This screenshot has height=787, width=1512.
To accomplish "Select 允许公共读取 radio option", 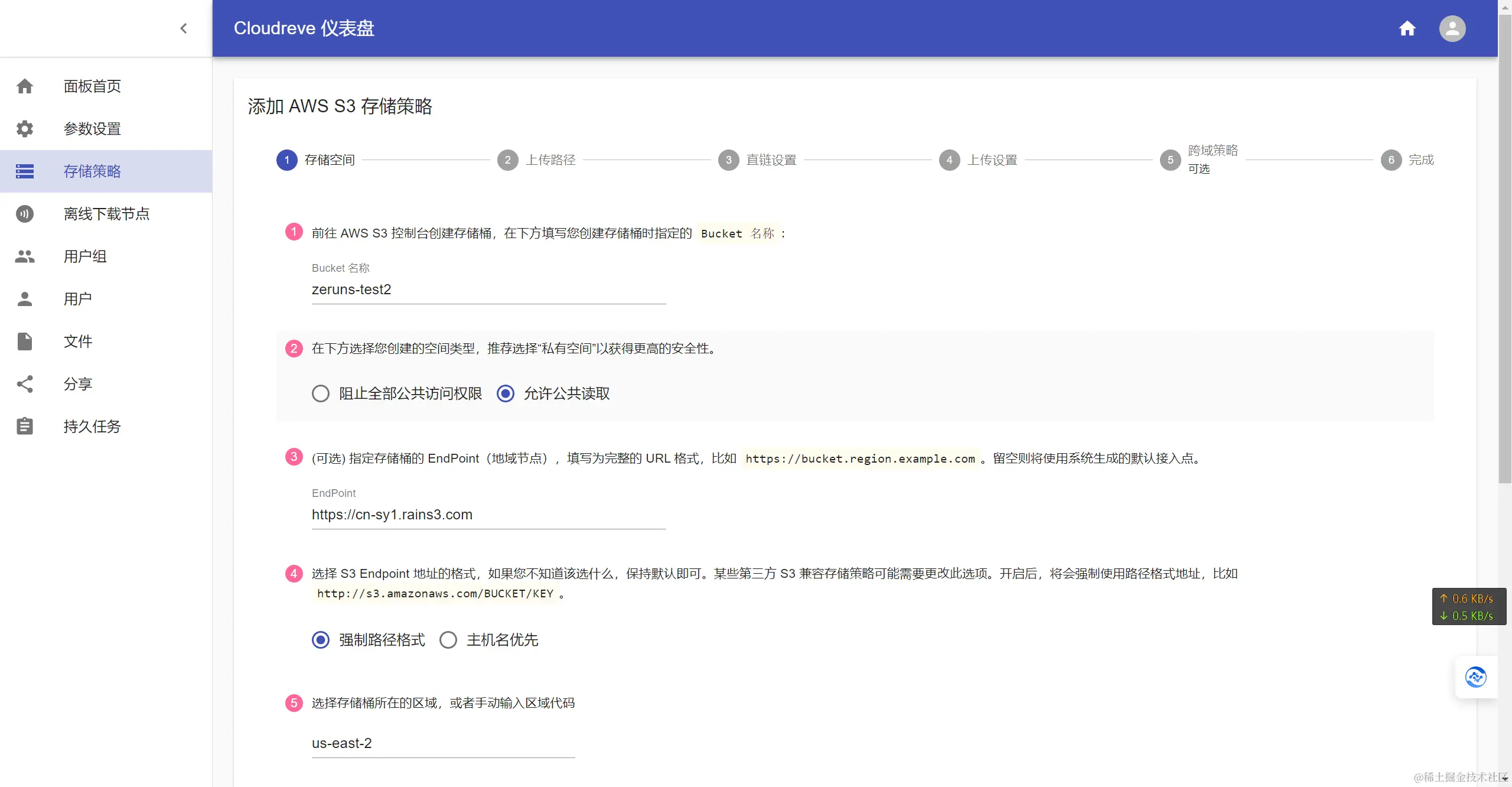I will [x=506, y=393].
